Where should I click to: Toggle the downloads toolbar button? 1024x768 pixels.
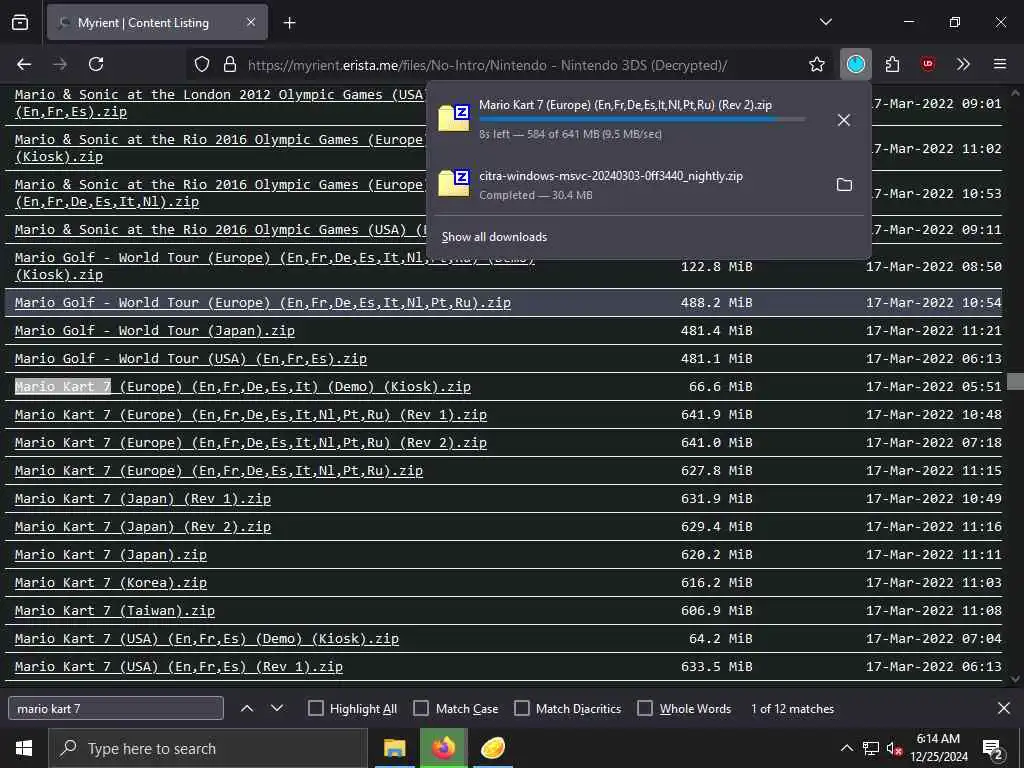point(856,64)
